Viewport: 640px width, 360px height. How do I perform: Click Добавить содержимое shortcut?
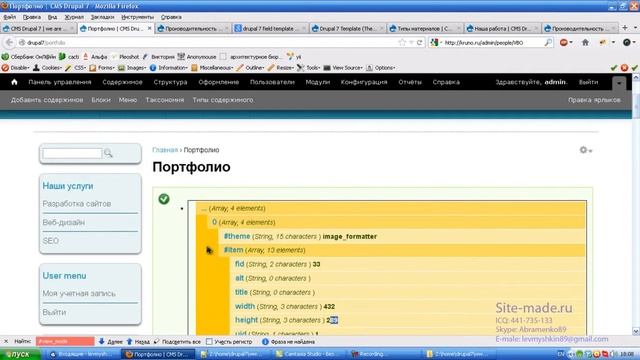[x=47, y=100]
